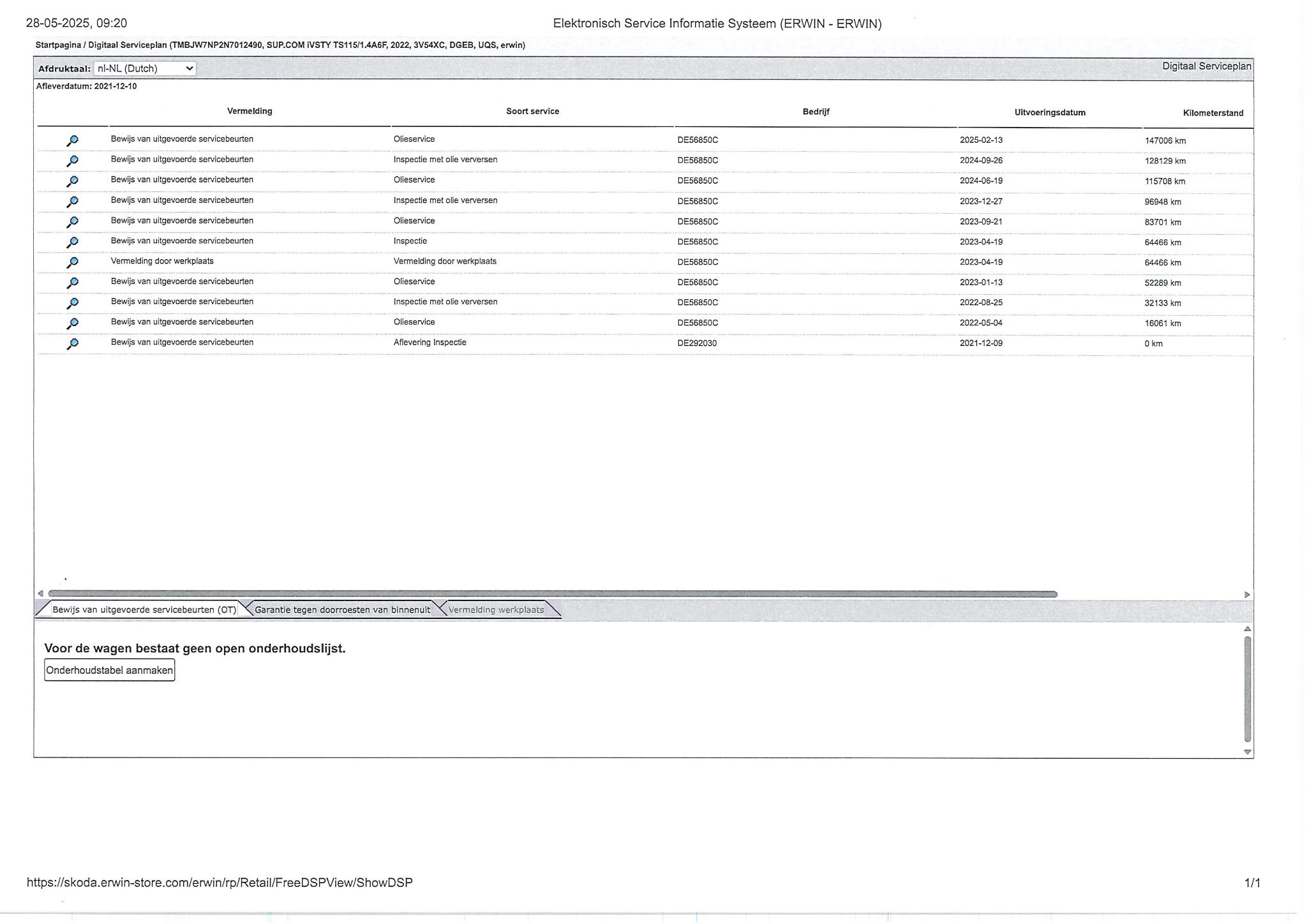Click the horizontal scrollbar left arrow
The height and width of the screenshot is (924, 1307).
click(x=41, y=594)
